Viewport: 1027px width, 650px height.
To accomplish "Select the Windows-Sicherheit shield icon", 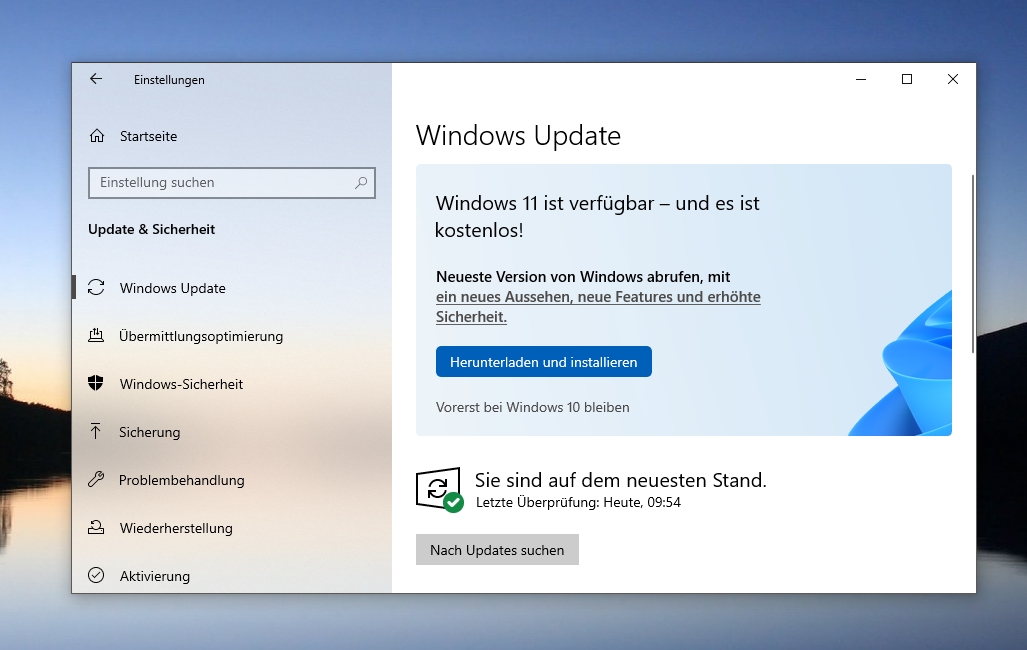I will [x=96, y=383].
